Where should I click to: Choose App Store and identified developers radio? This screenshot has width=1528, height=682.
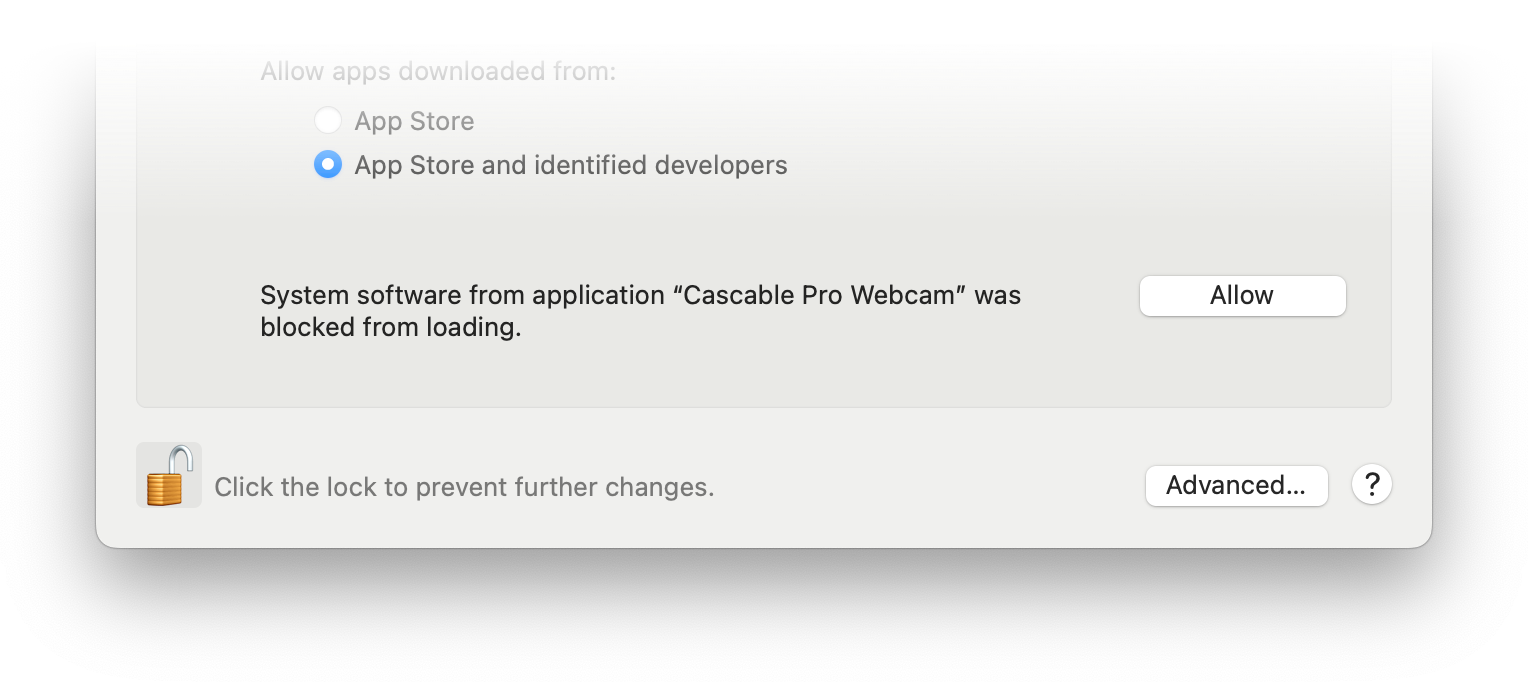point(328,164)
